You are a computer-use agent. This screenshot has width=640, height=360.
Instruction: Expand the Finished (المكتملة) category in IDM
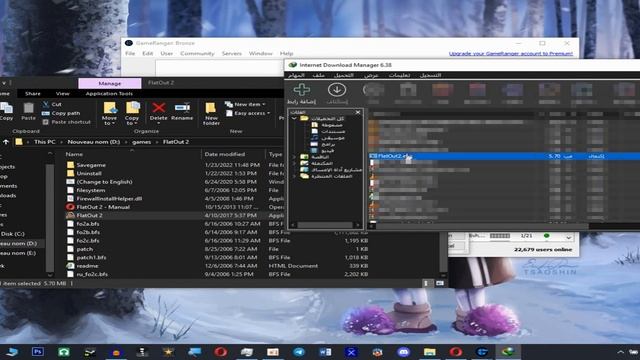(294, 163)
